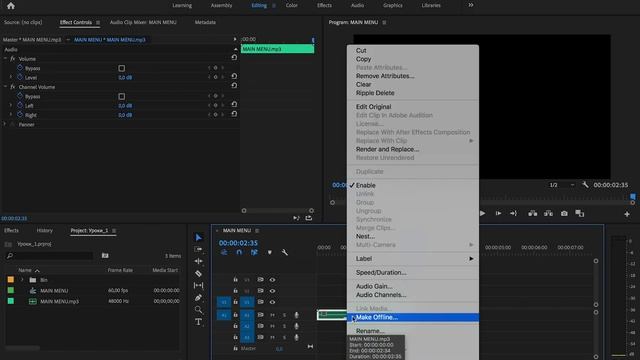The height and width of the screenshot is (360, 640).
Task: Select the Type tool
Action: pos(198,322)
